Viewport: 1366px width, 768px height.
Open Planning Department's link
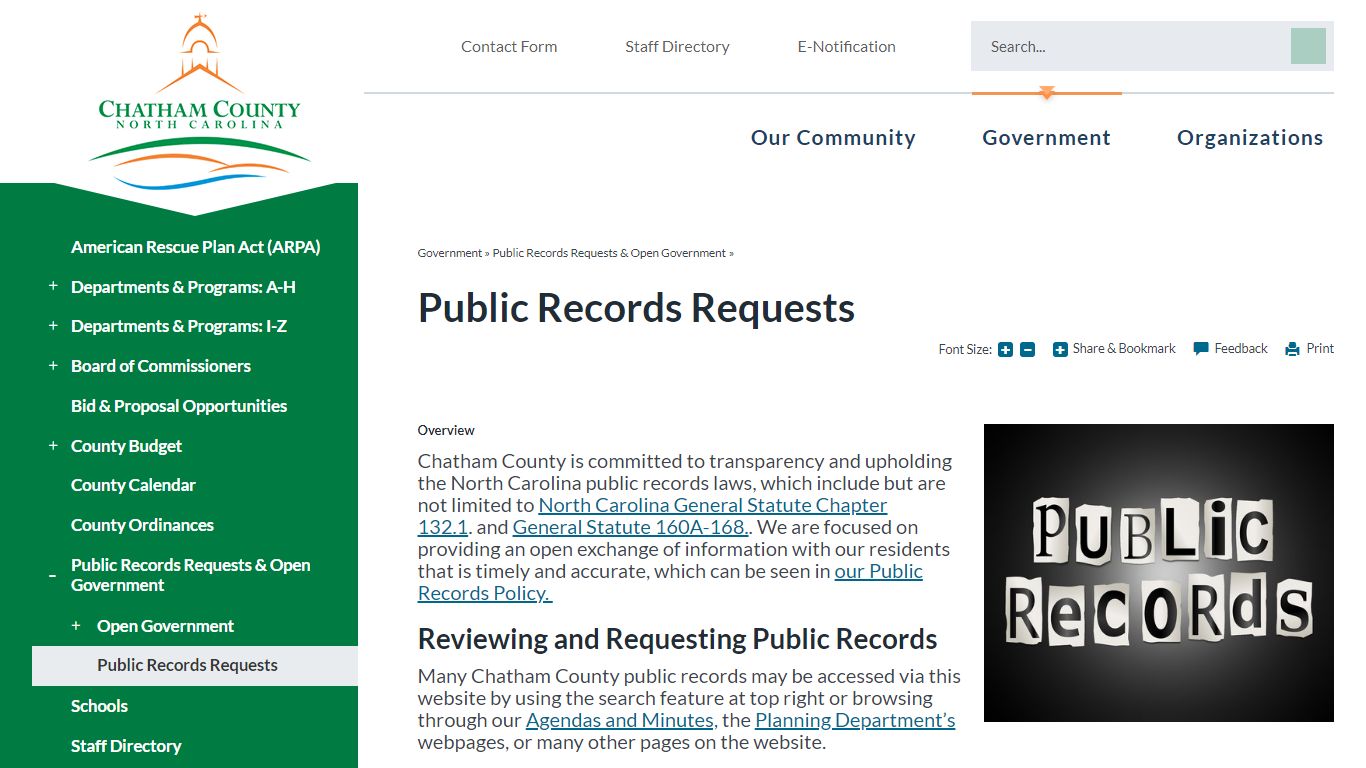tap(855, 720)
